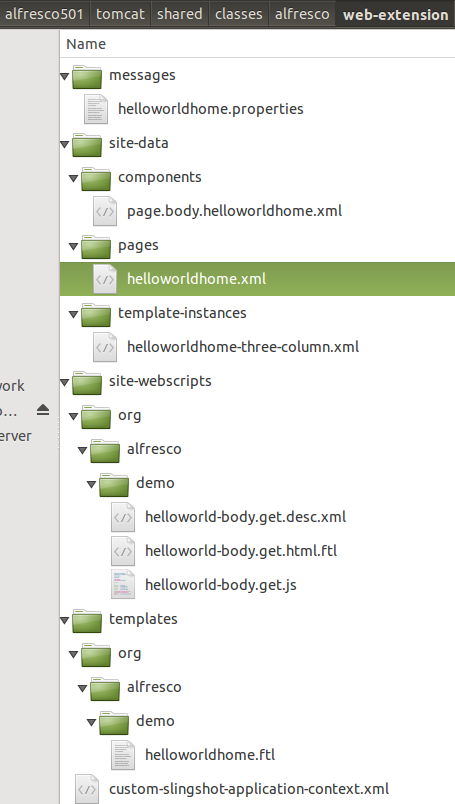
Task: Select helloworld-body.get.js file name
Action: tap(221, 585)
